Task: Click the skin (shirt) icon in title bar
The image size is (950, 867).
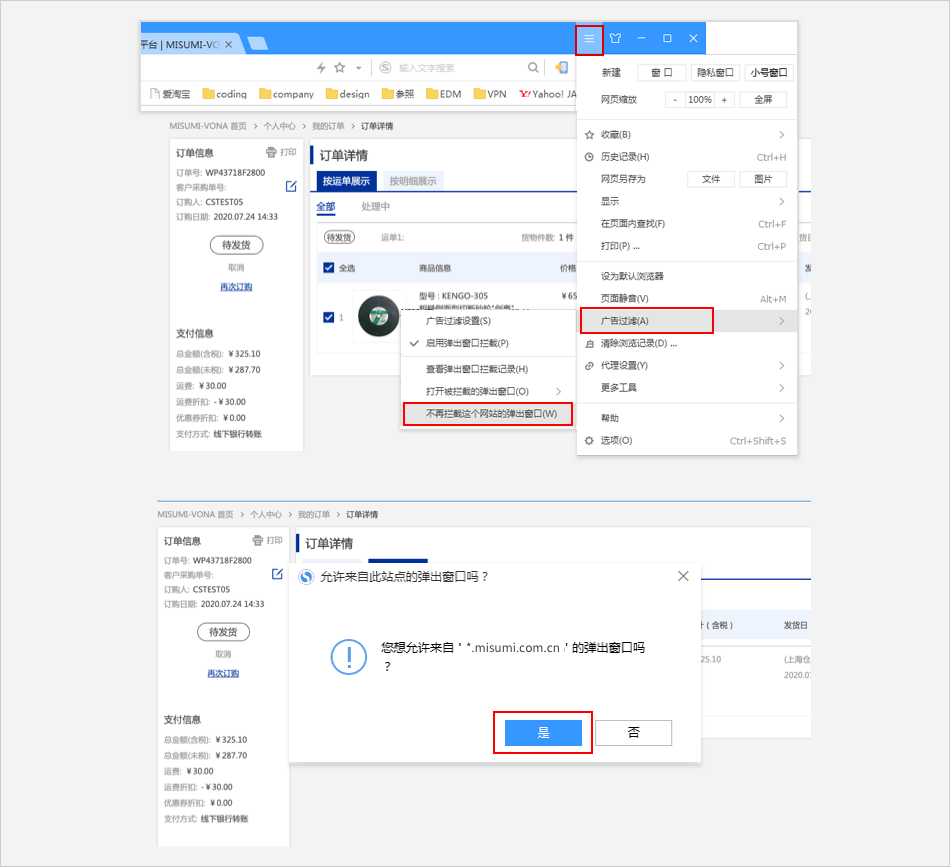Action: (615, 39)
